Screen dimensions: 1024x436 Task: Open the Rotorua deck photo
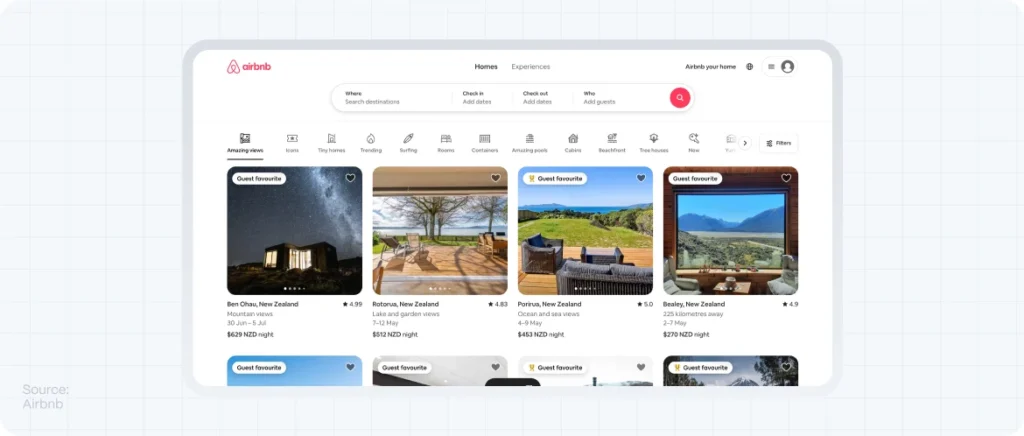pos(440,230)
